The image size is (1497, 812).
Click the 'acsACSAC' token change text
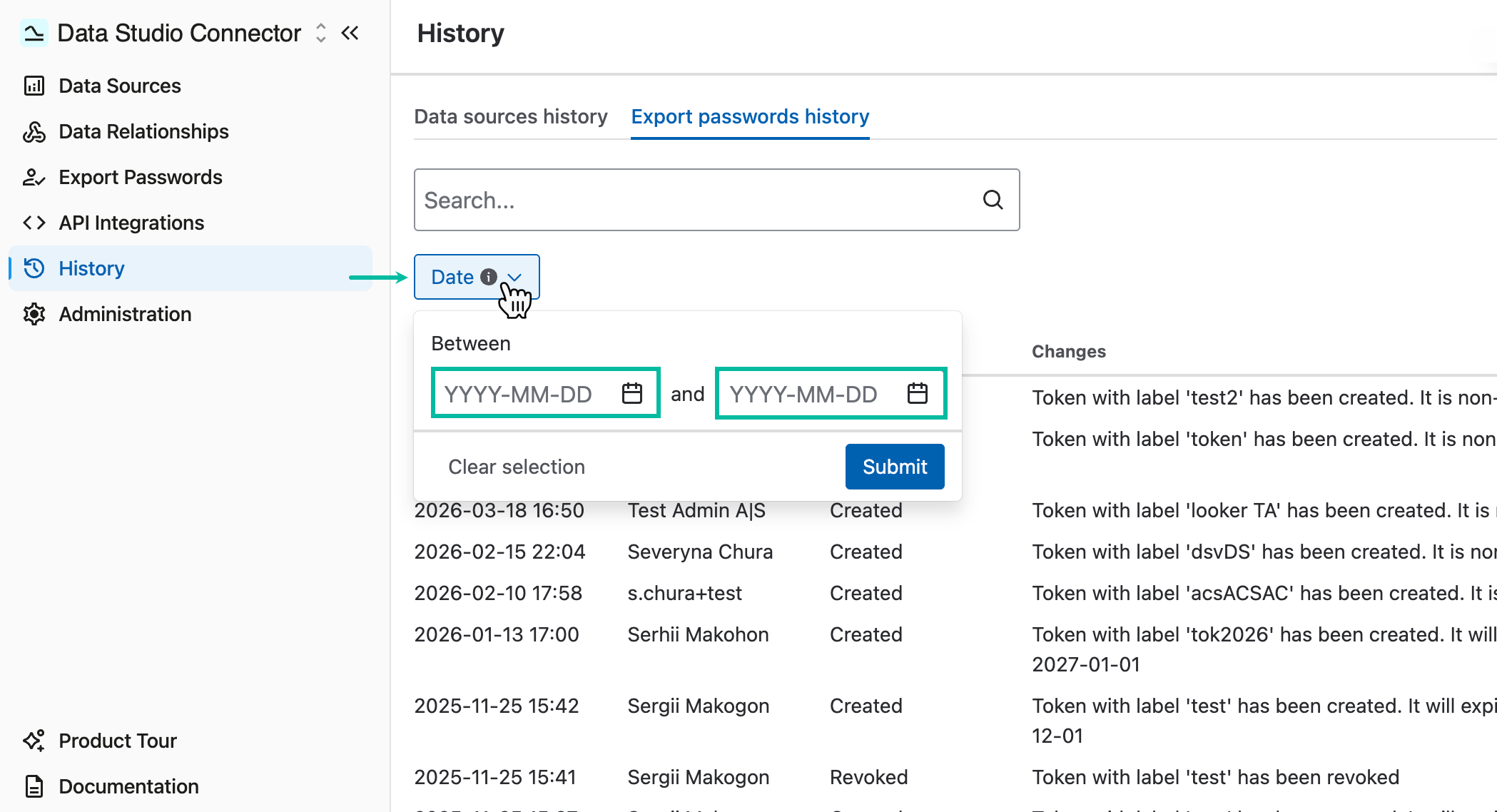1264,593
